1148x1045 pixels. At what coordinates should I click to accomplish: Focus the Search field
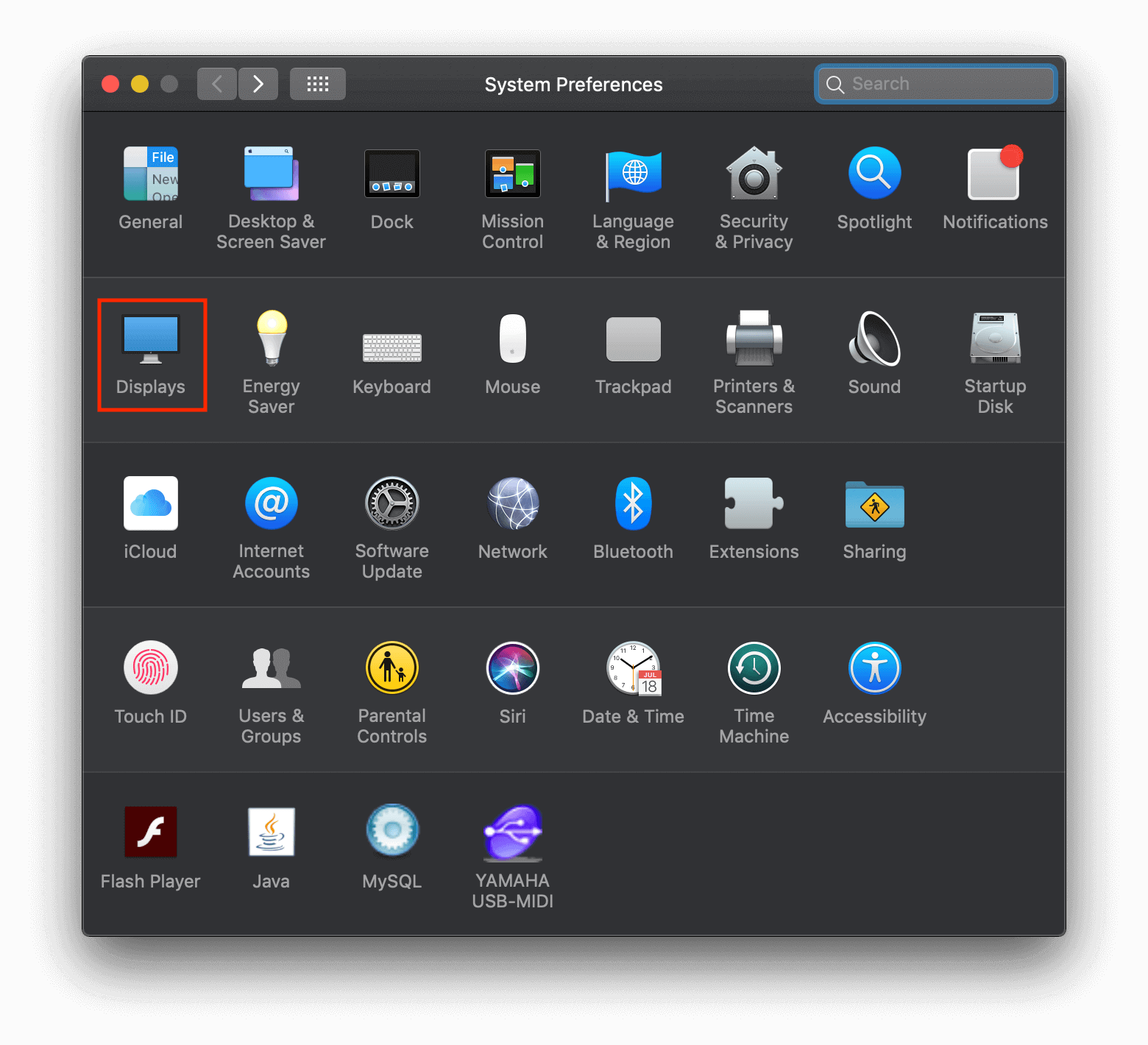click(936, 84)
